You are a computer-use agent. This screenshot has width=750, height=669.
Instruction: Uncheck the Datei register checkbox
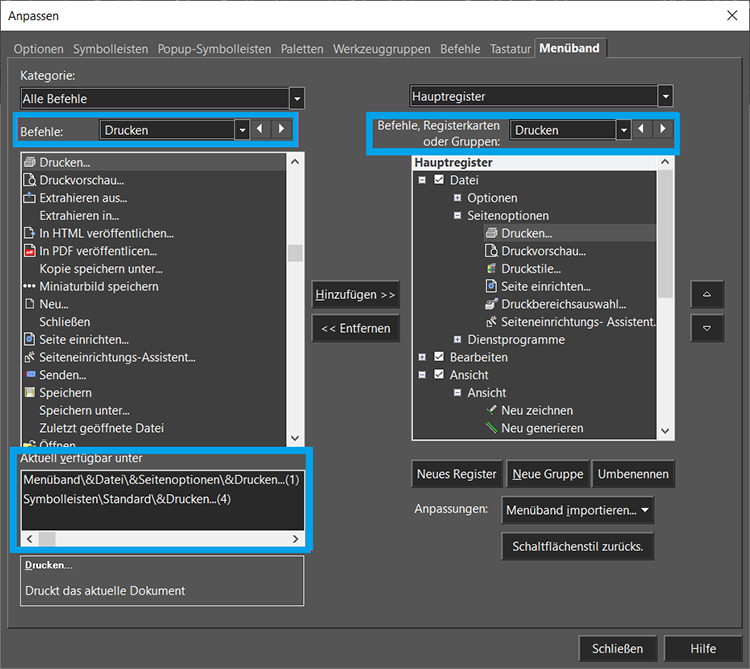tap(439, 180)
